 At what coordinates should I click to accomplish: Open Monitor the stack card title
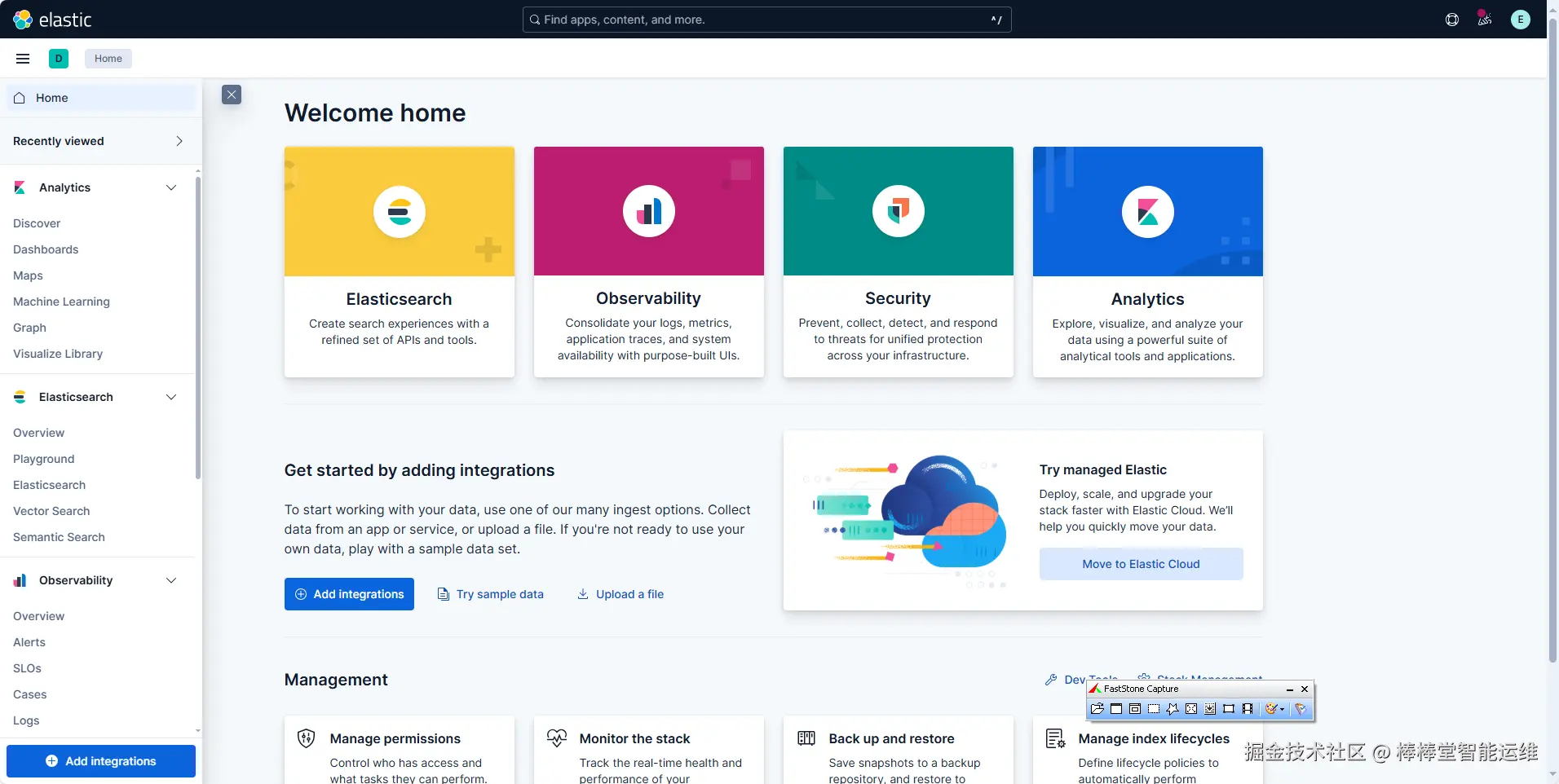click(634, 738)
